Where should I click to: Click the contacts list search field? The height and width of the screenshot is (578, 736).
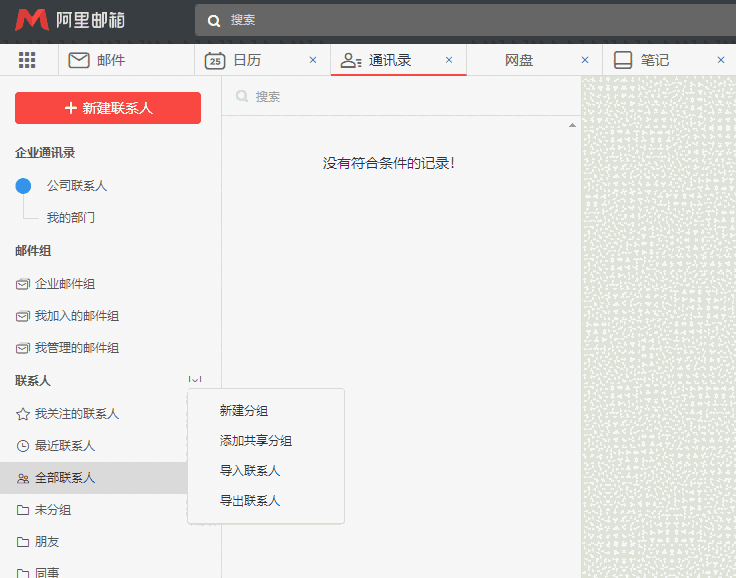click(x=400, y=97)
